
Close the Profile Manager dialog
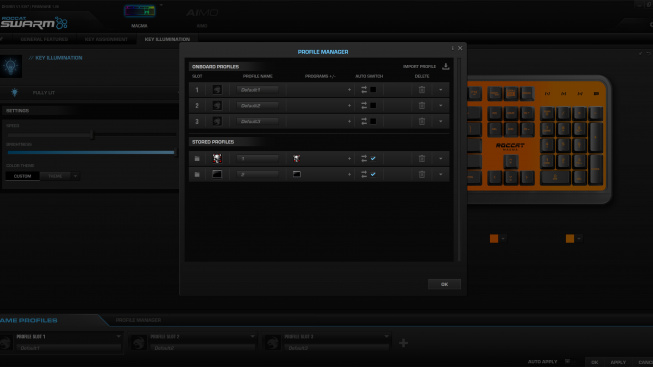point(460,48)
